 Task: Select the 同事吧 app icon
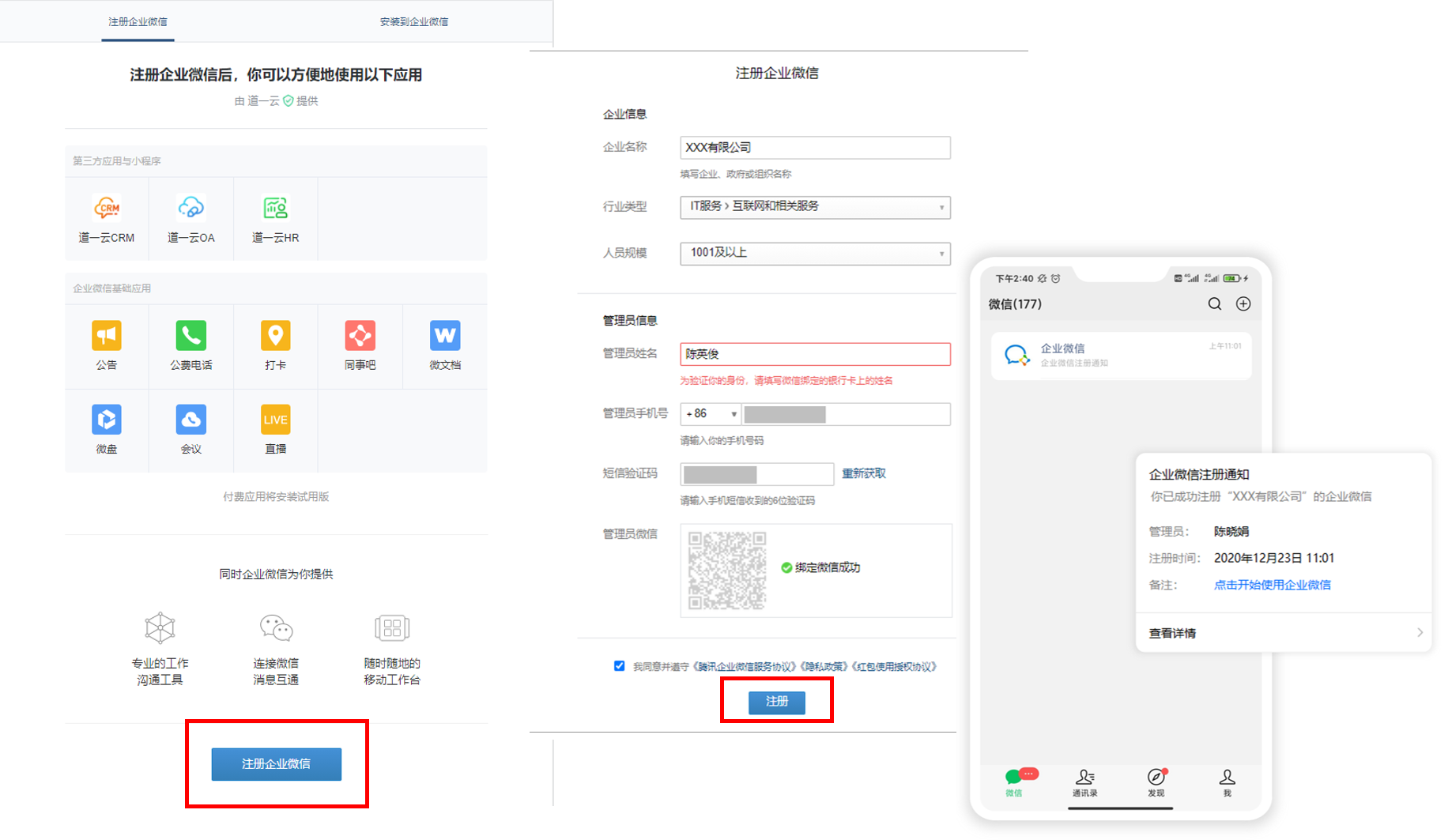tap(360, 335)
